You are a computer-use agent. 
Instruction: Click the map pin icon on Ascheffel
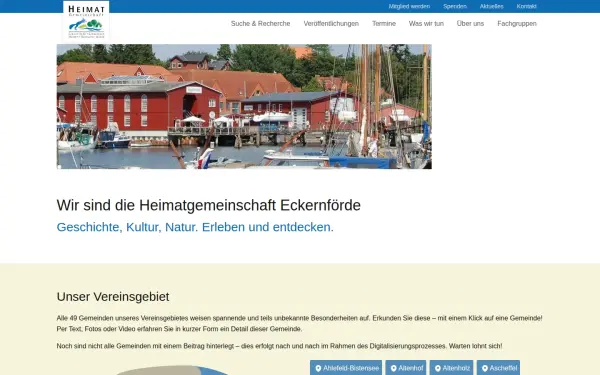click(485, 368)
